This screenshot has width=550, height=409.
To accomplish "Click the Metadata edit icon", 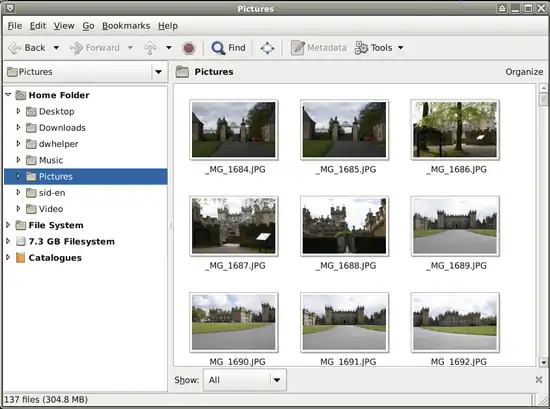I will [x=297, y=48].
